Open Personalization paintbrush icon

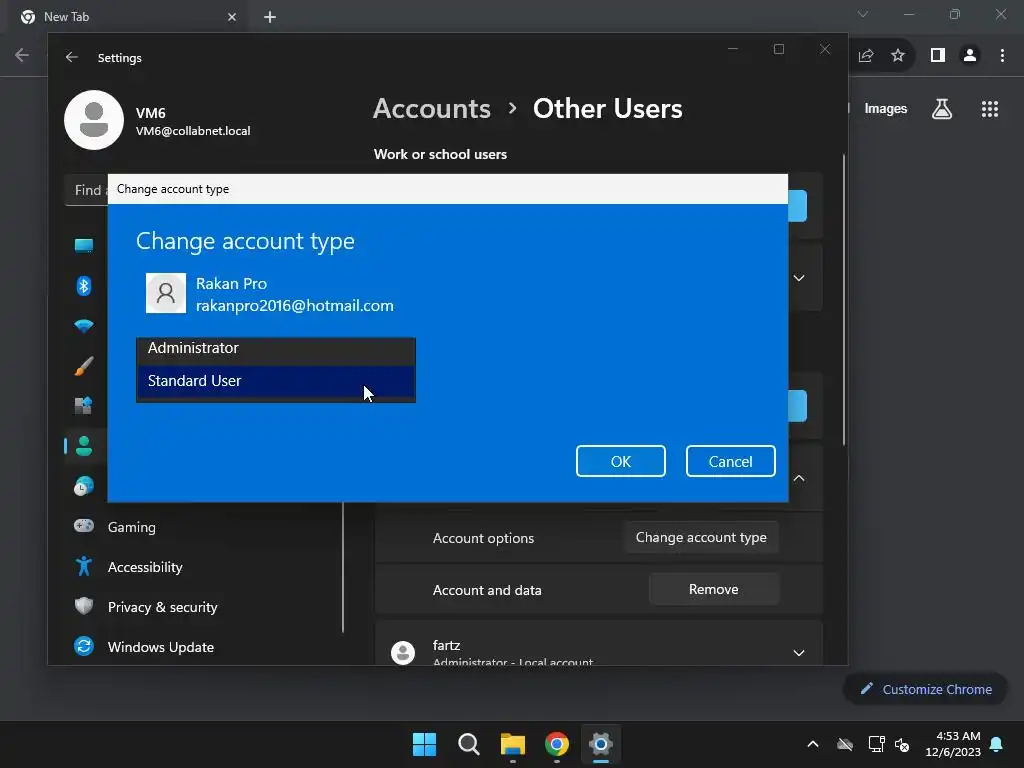[84, 366]
